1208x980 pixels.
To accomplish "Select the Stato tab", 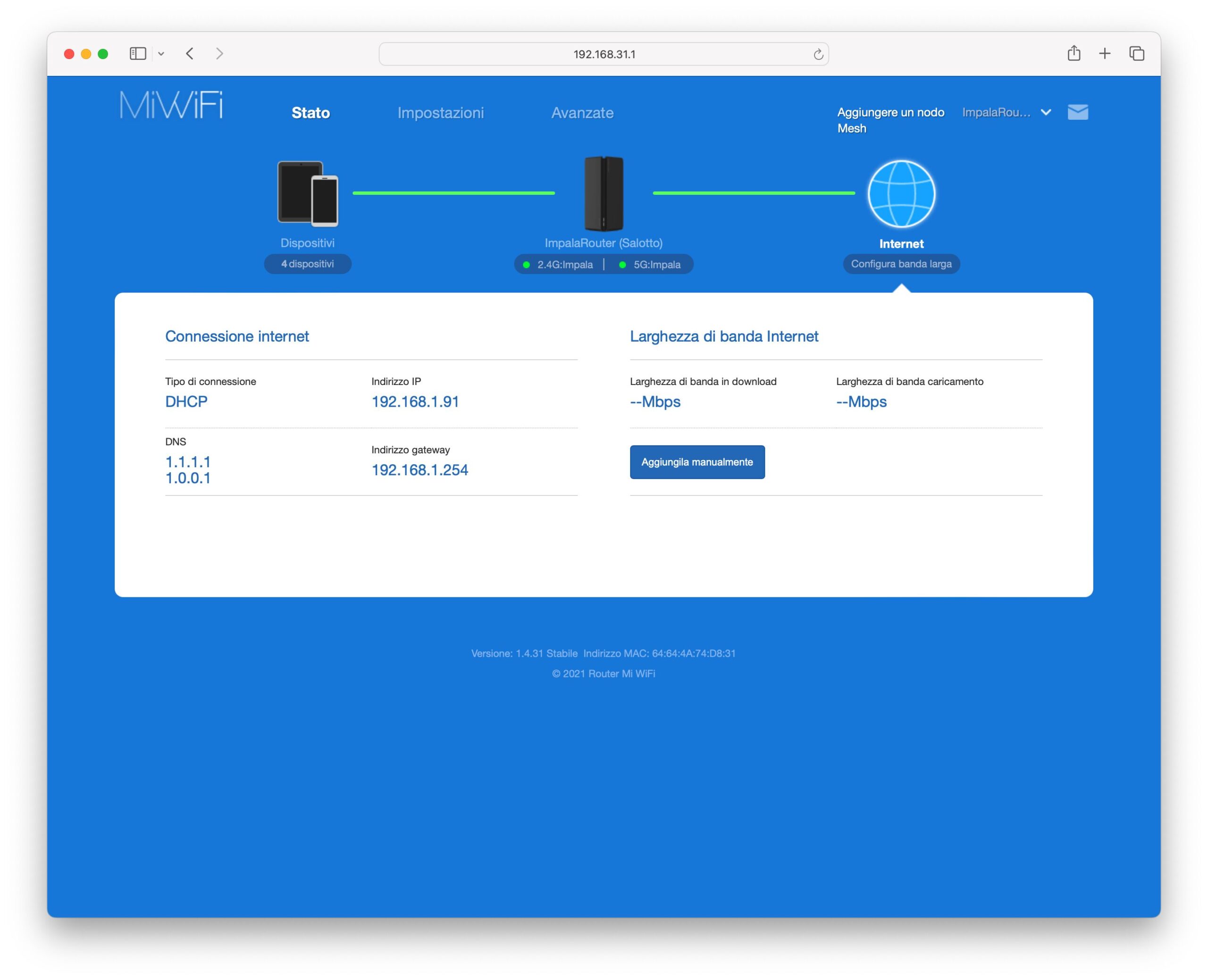I will [310, 113].
